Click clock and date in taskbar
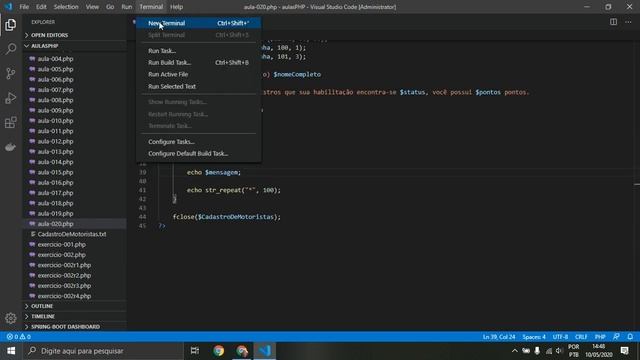 (x=599, y=351)
